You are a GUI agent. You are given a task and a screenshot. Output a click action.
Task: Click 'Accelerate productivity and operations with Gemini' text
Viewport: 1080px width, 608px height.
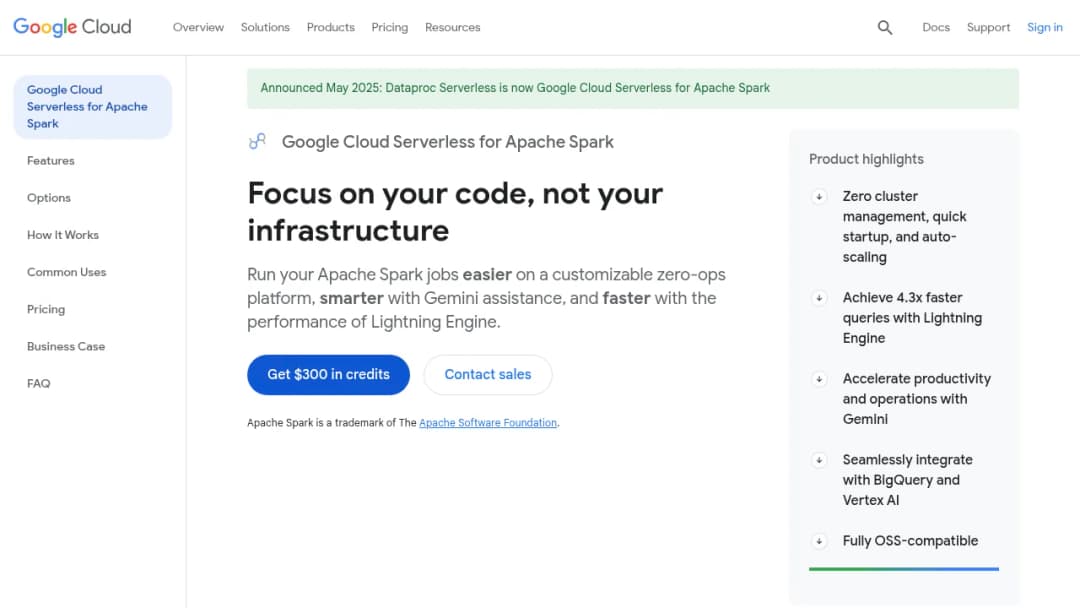[x=917, y=399]
